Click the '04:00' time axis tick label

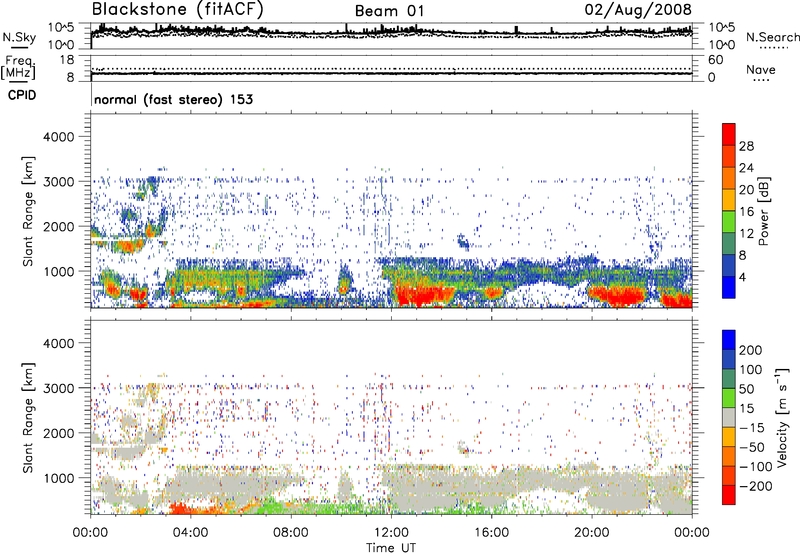point(190,533)
